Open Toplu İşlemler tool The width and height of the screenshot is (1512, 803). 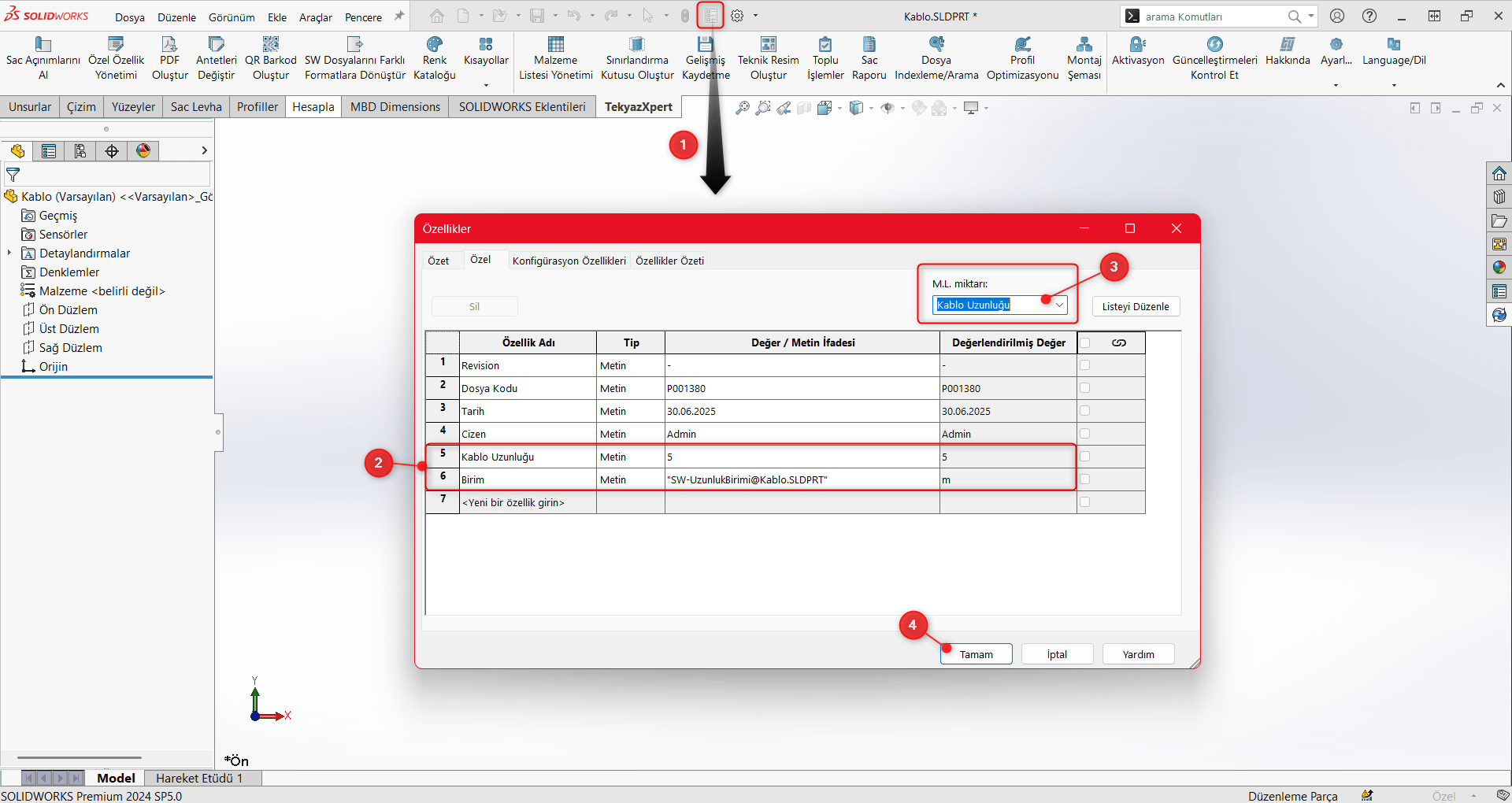pos(825,58)
